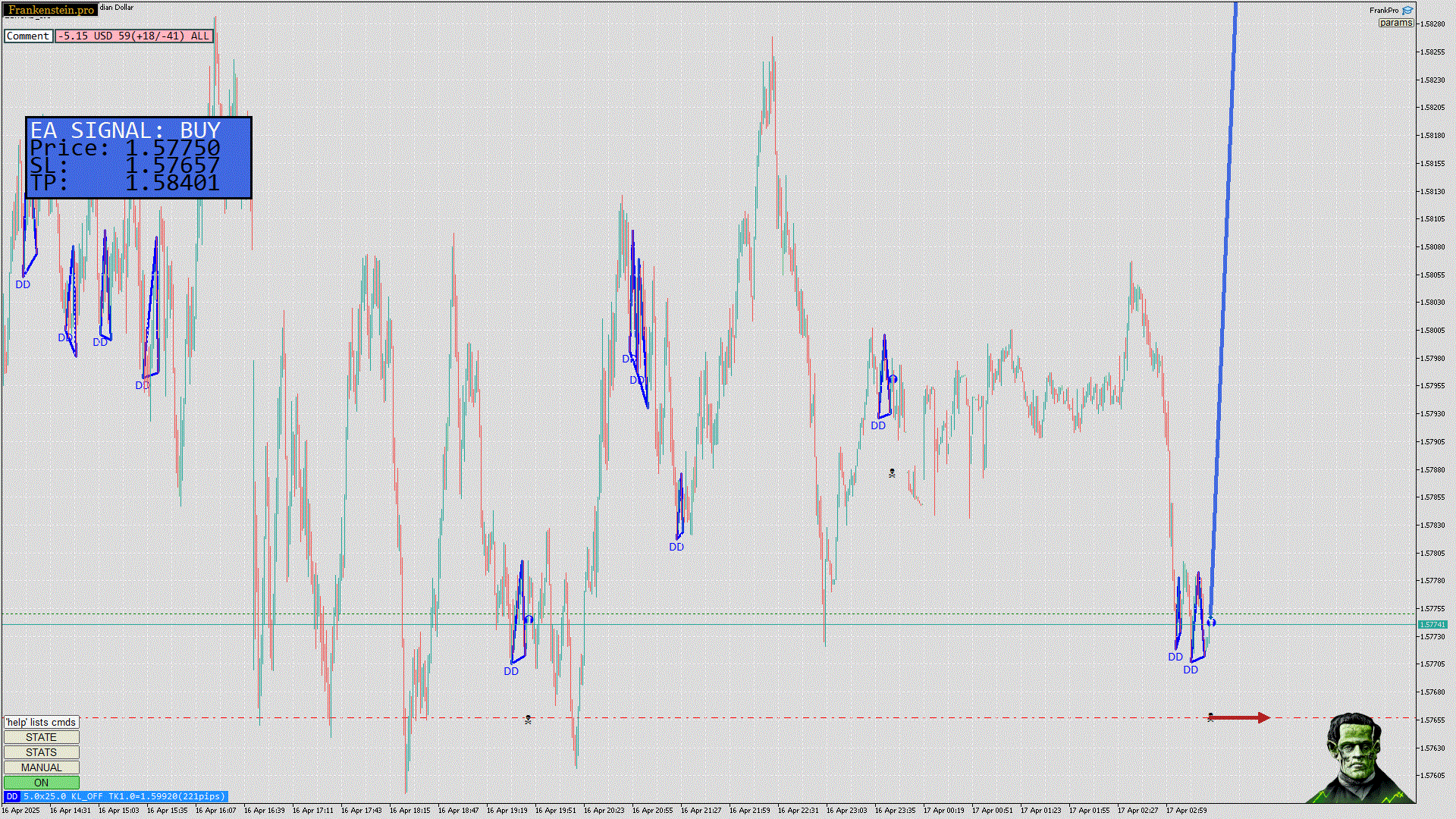Viewport: 1456px width, 819px height.
Task: Click the DD label below the 20:55 pattern
Action: pyautogui.click(x=676, y=547)
